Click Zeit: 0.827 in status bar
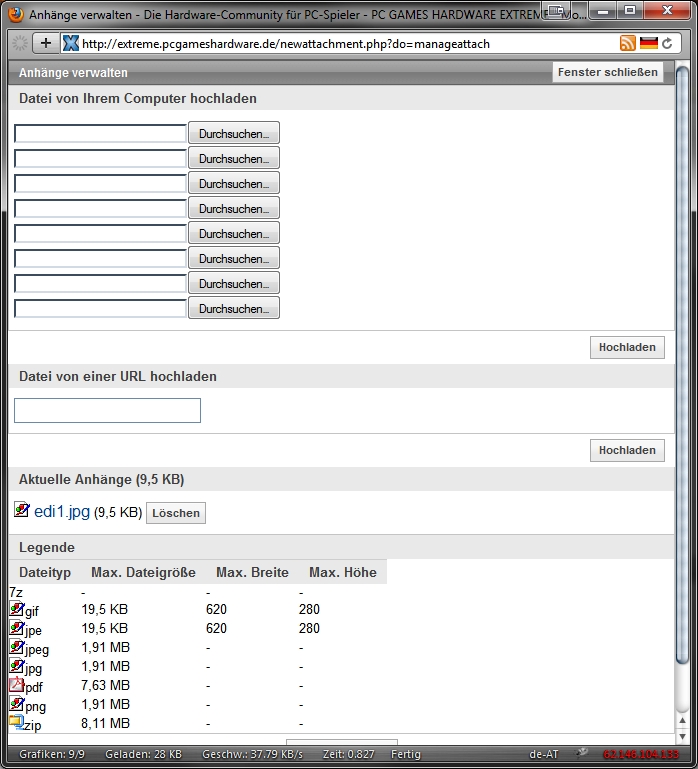Screen dimensions: 698x769 click(348, 754)
